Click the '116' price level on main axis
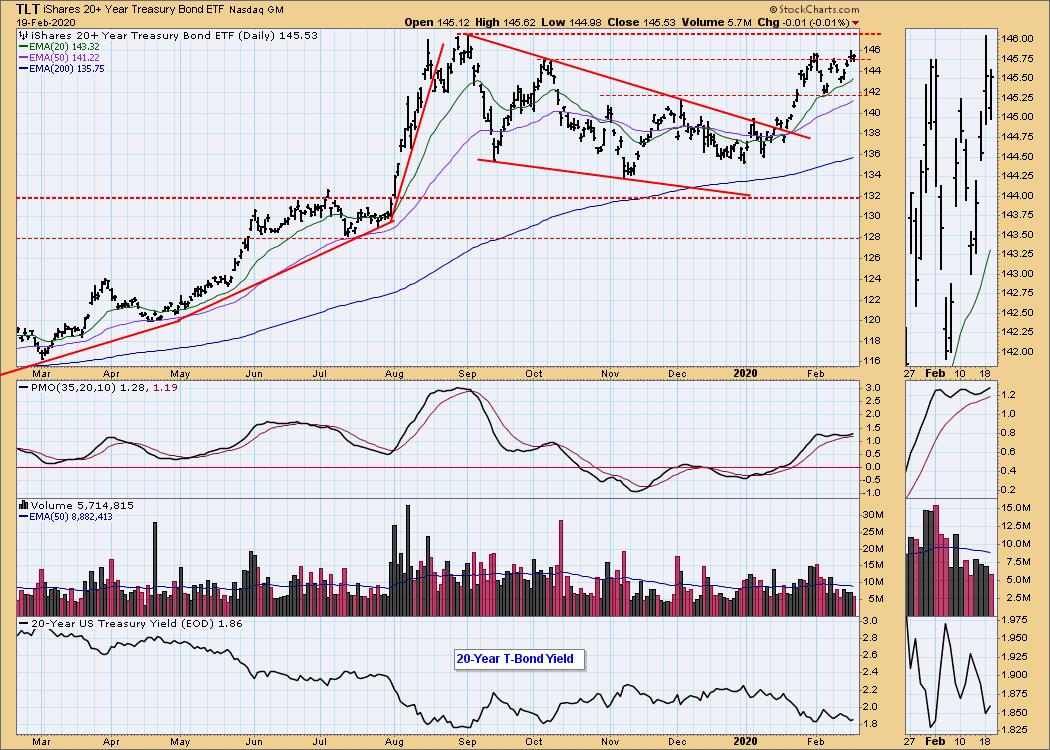 [871, 362]
